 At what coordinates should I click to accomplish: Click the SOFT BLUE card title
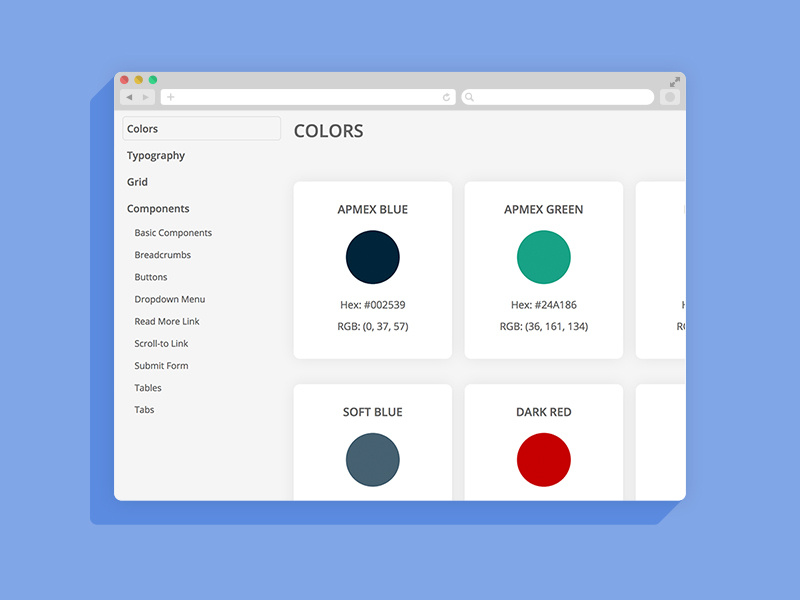pos(373,412)
